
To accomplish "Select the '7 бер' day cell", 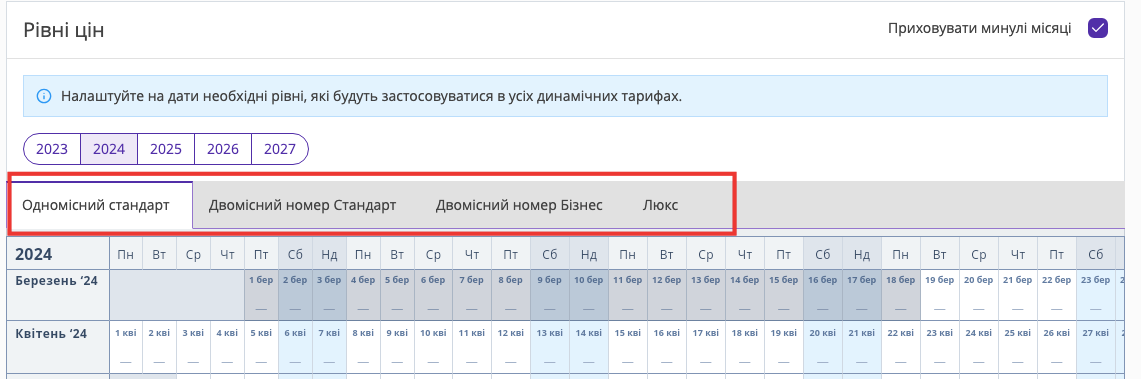I will (472, 295).
